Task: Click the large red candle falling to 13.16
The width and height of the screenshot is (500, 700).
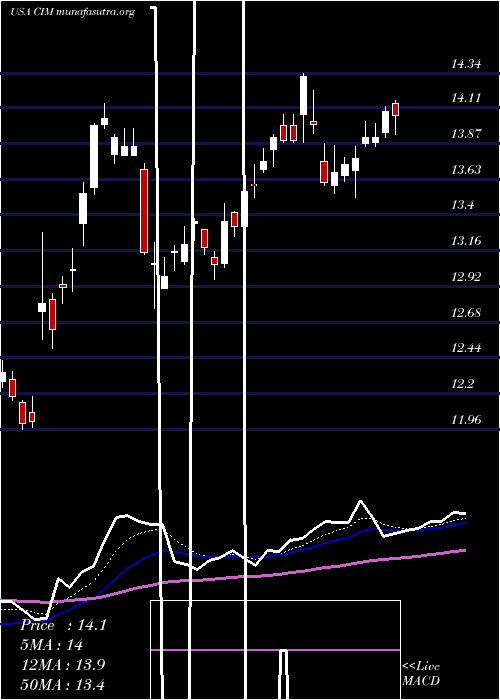Action: tap(144, 211)
